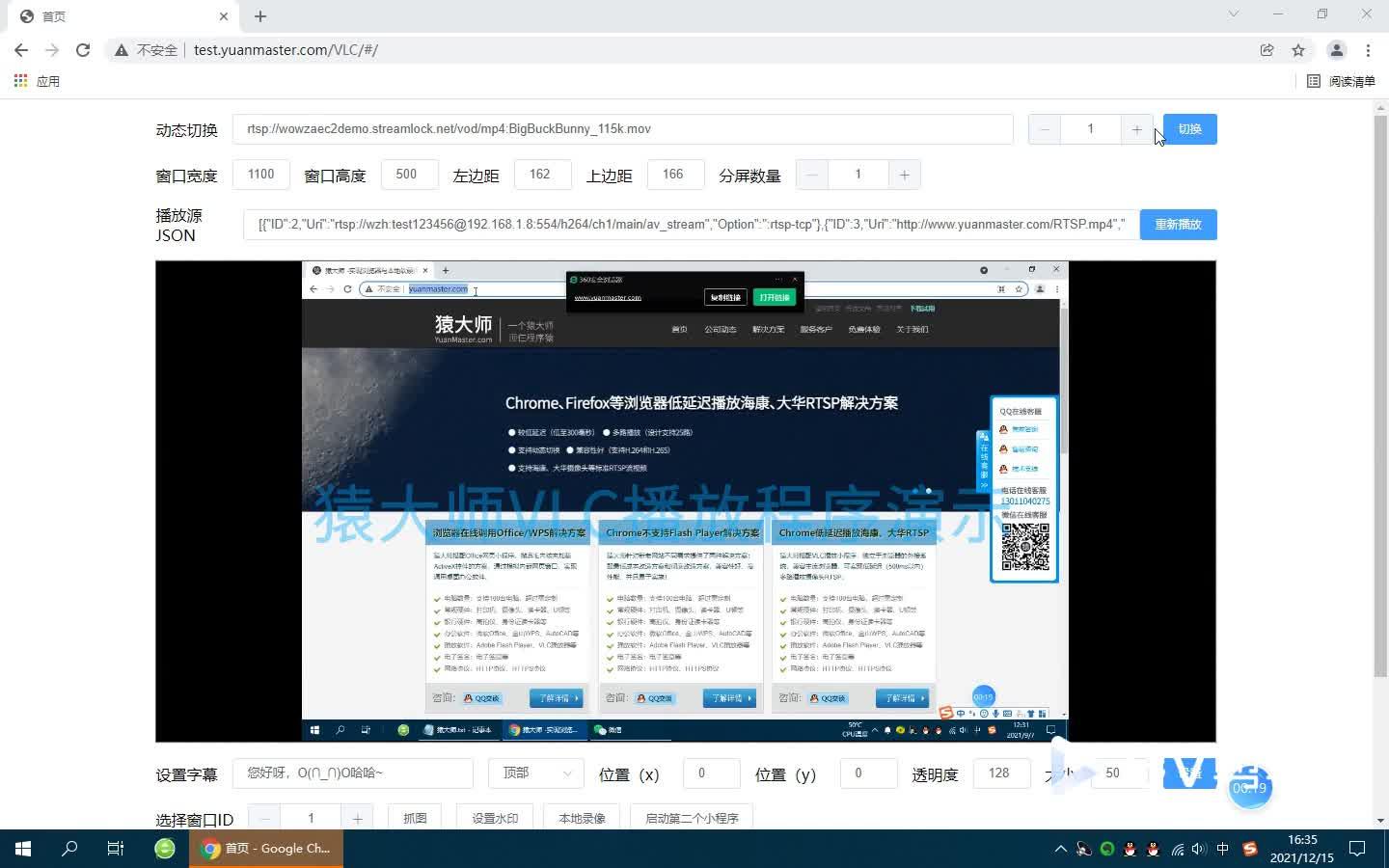The image size is (1389, 868).
Task: Expand hidden system tray icons arrow
Action: coord(1061,850)
